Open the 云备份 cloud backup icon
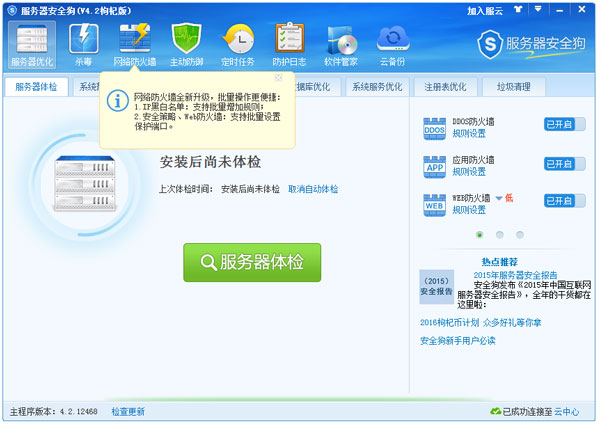The width and height of the screenshot is (600, 425). [392, 45]
